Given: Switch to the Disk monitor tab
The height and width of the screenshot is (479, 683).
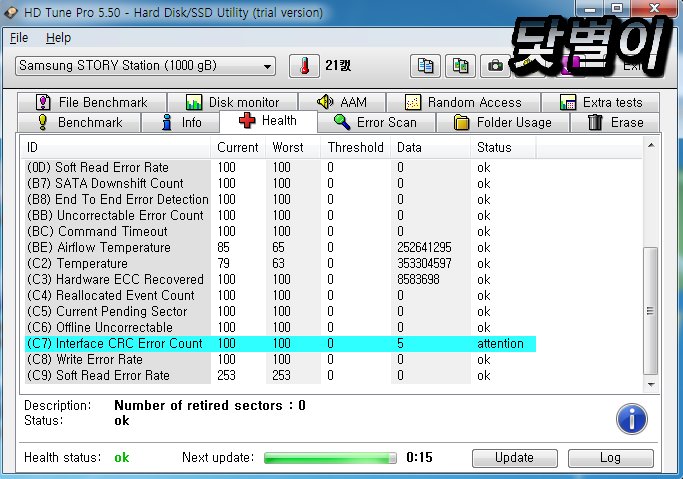Looking at the screenshot, I should (233, 102).
